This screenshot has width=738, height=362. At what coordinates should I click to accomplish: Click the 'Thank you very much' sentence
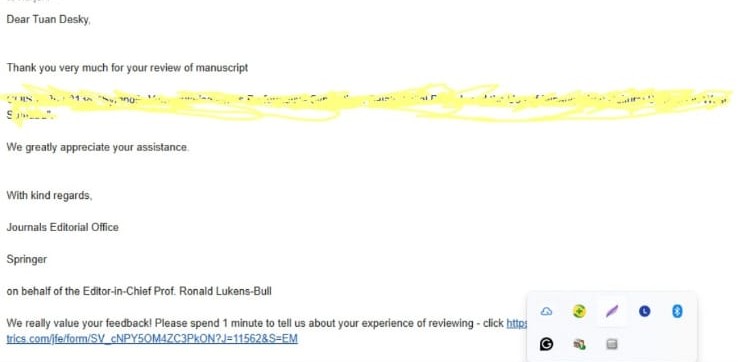(127, 68)
